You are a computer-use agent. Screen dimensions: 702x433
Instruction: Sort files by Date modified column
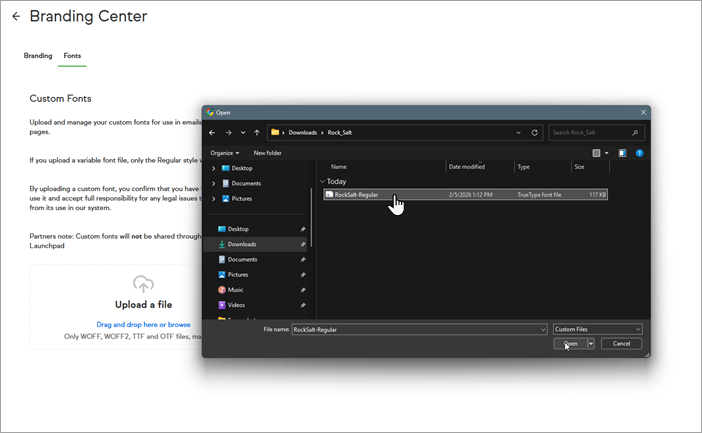pos(467,167)
